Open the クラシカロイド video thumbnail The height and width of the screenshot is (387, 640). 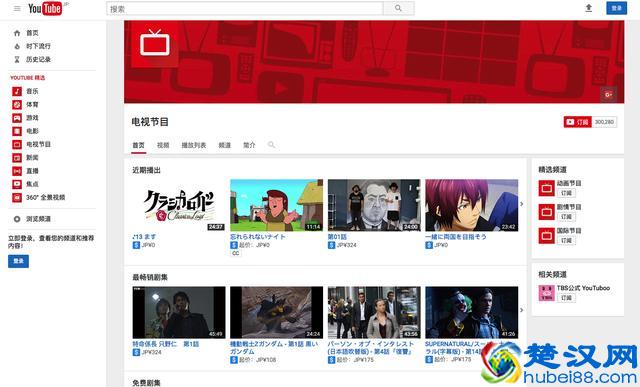coord(179,205)
